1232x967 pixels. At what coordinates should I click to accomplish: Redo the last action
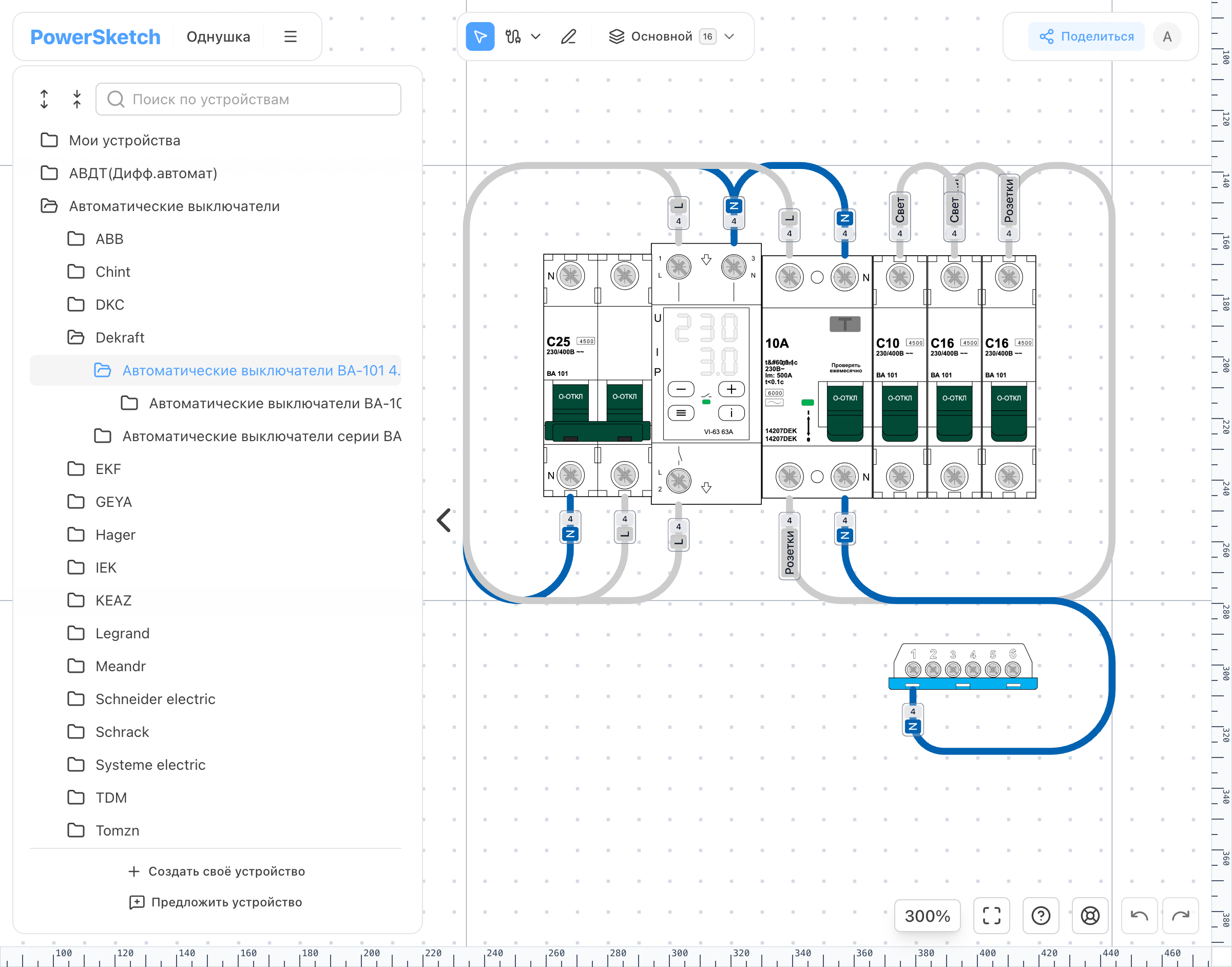point(1181,916)
